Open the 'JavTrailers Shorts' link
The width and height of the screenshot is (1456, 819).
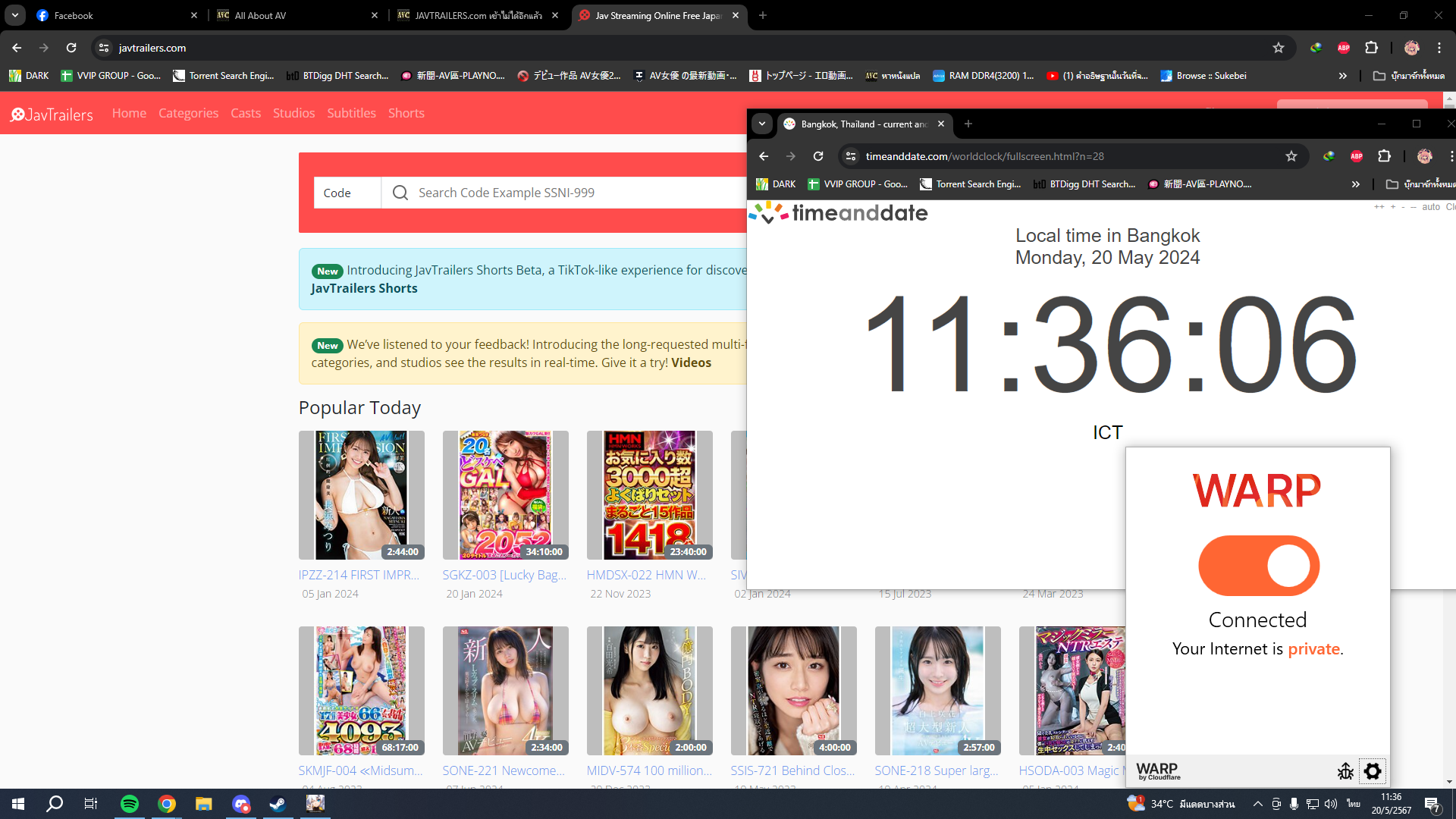pos(364,288)
